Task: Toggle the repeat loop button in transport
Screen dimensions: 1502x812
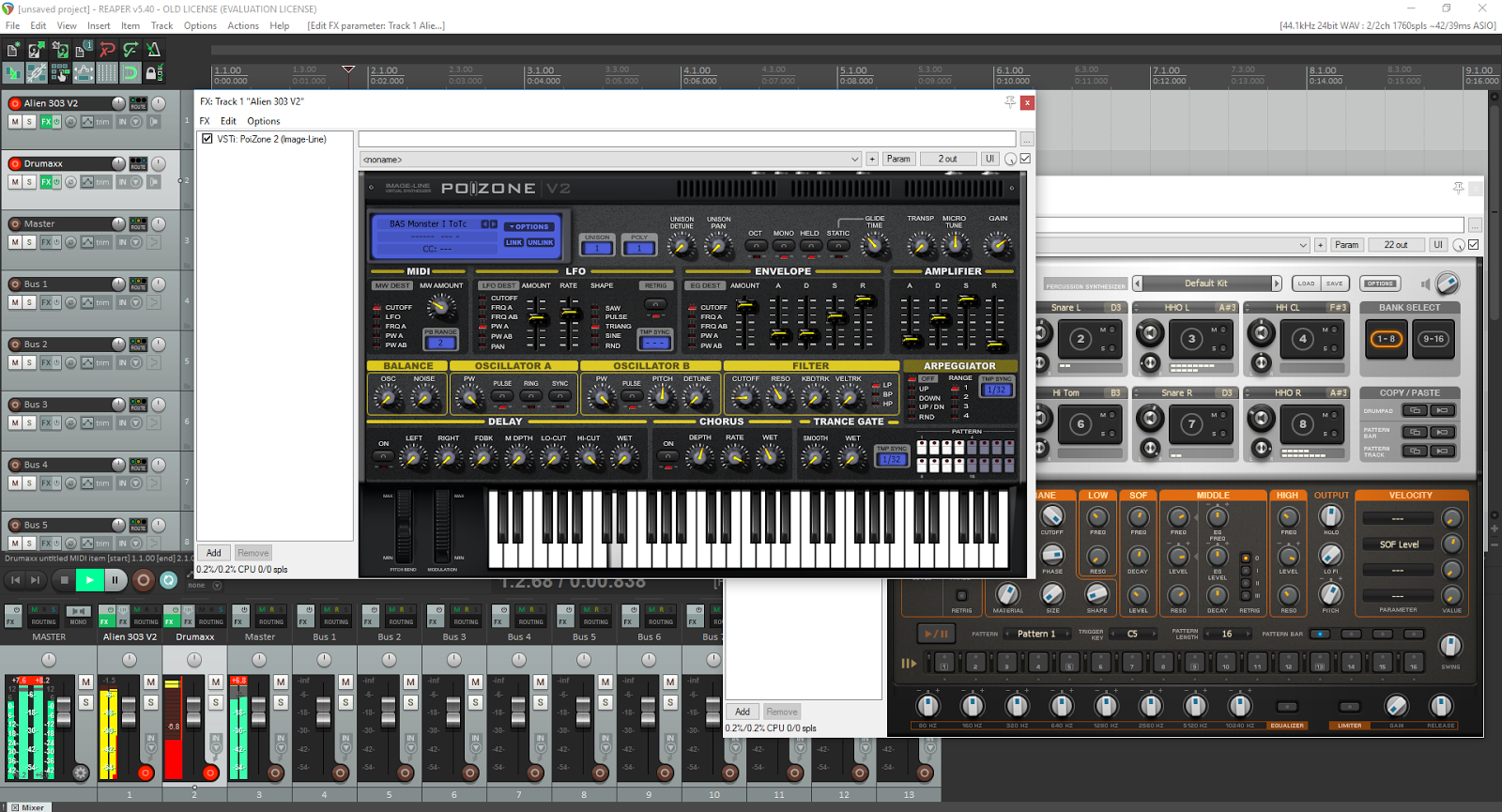Action: tap(169, 580)
